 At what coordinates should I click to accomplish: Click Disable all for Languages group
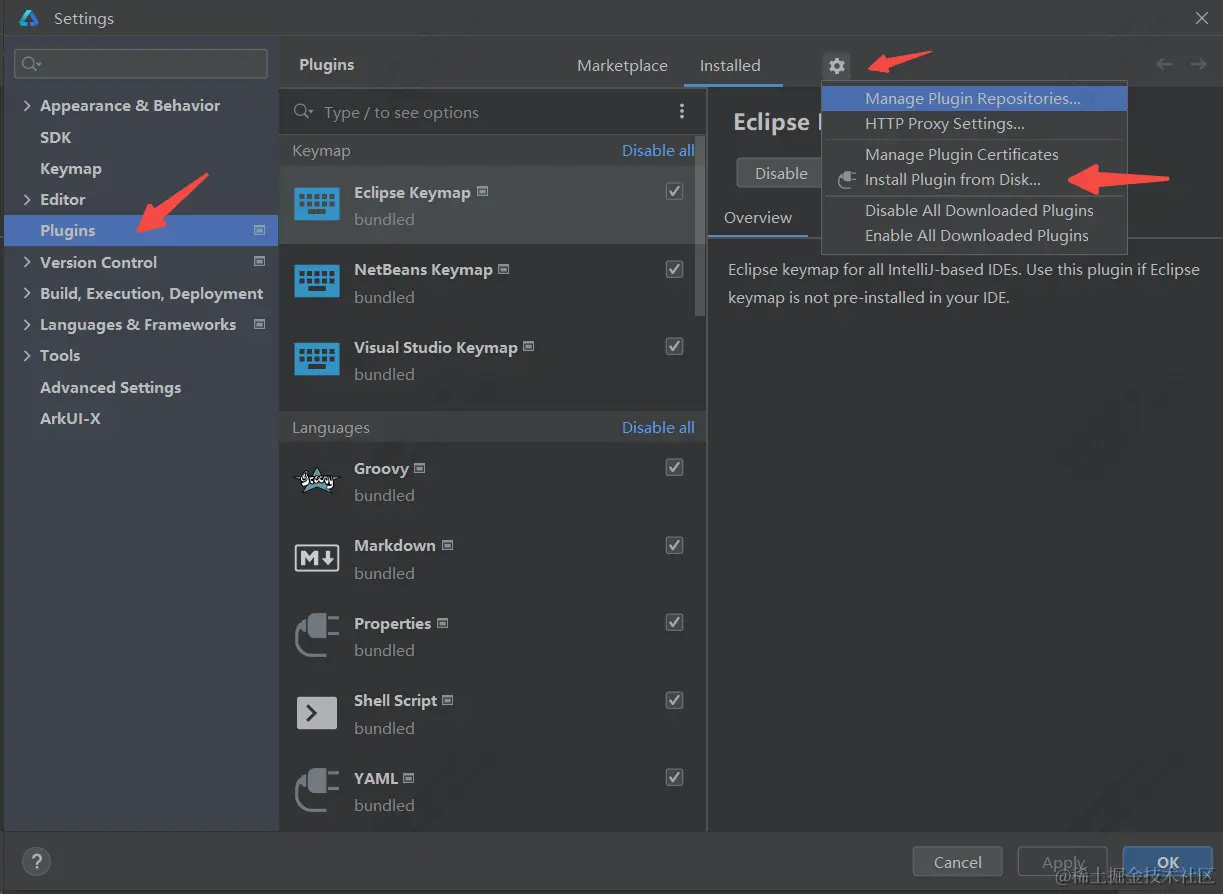pyautogui.click(x=658, y=427)
